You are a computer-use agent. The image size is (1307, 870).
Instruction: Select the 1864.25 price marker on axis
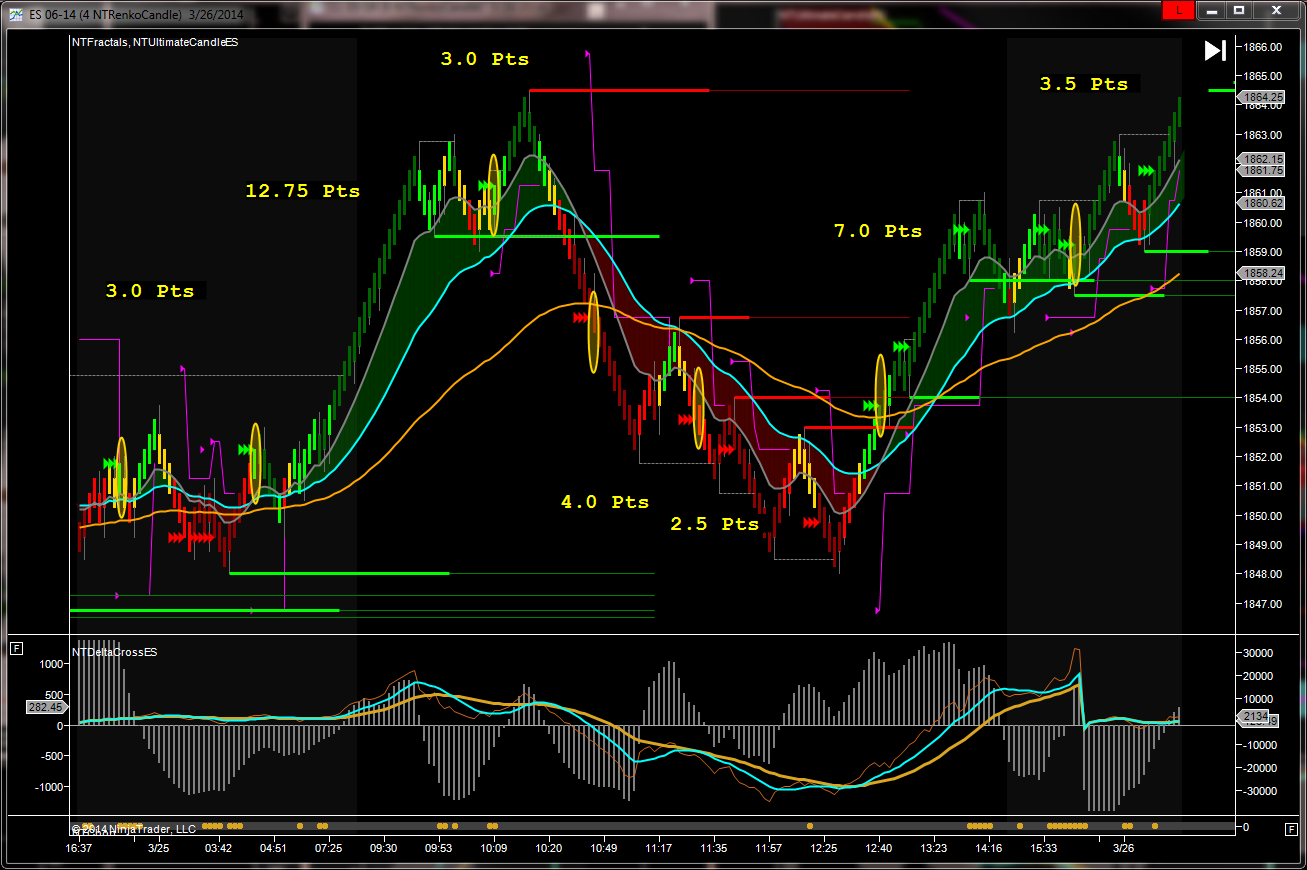(x=1262, y=97)
